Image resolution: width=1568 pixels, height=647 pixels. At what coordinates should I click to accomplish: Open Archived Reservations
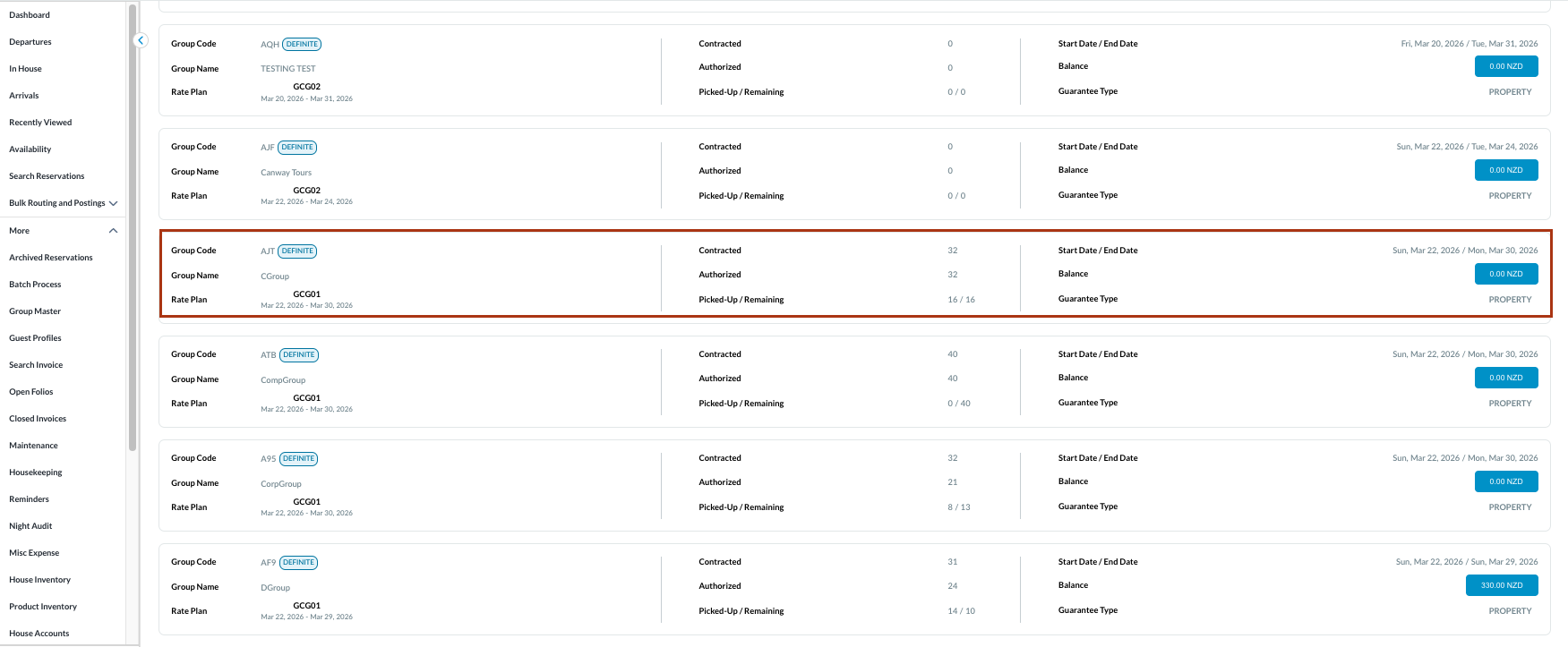(51, 258)
